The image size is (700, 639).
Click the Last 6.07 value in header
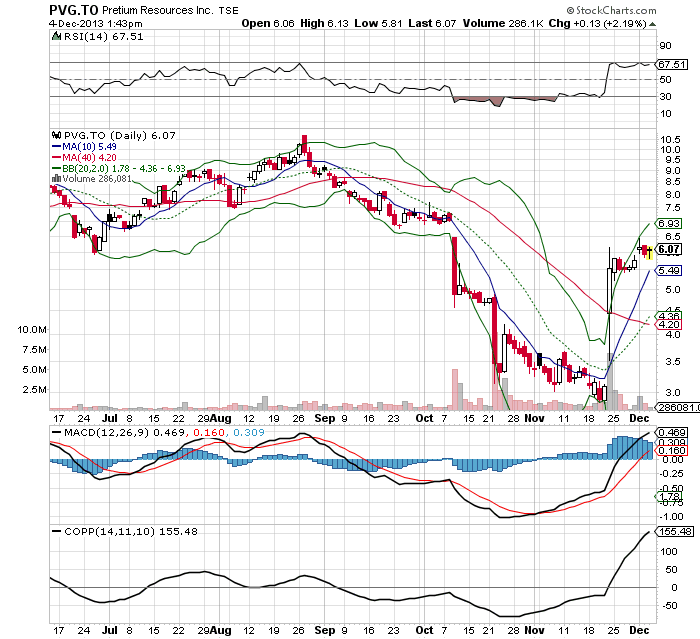(432, 24)
